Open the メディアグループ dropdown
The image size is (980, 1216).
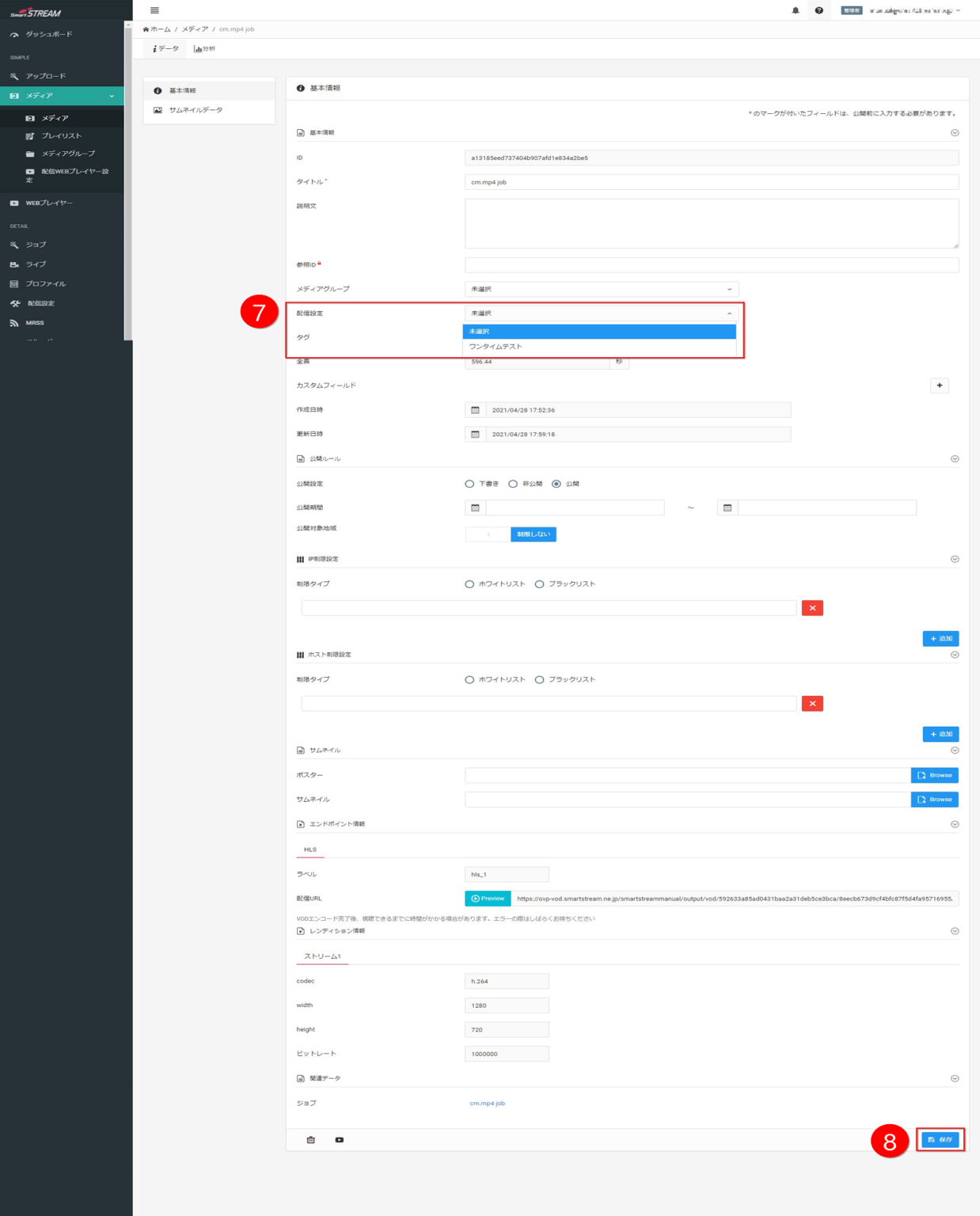[601, 289]
